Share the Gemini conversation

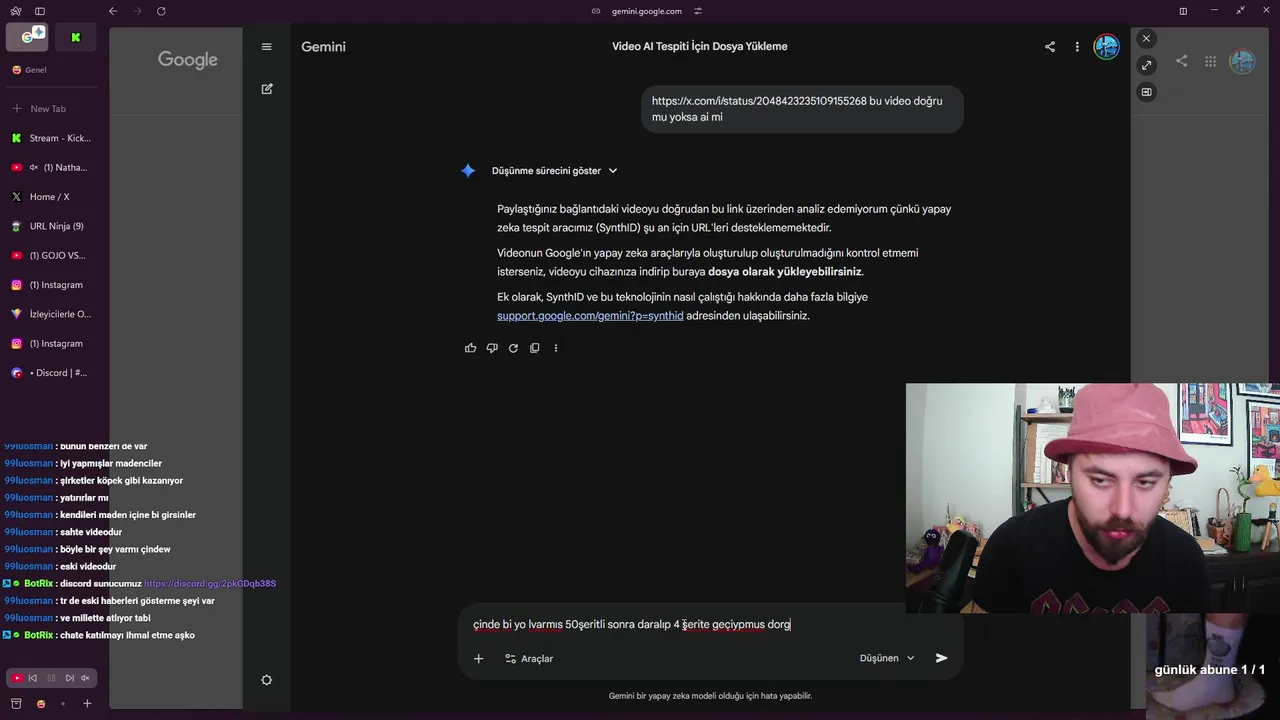point(1050,47)
